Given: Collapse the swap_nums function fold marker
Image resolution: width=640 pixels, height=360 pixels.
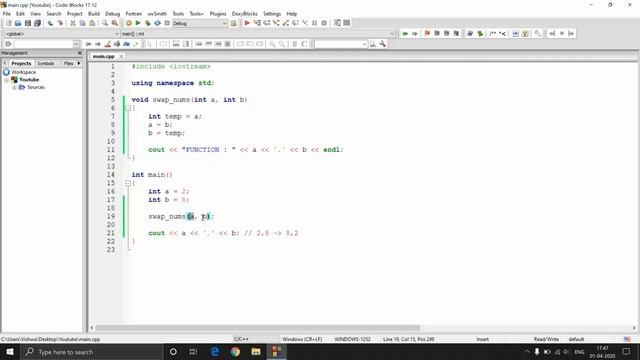Looking at the screenshot, I should click(128, 108).
